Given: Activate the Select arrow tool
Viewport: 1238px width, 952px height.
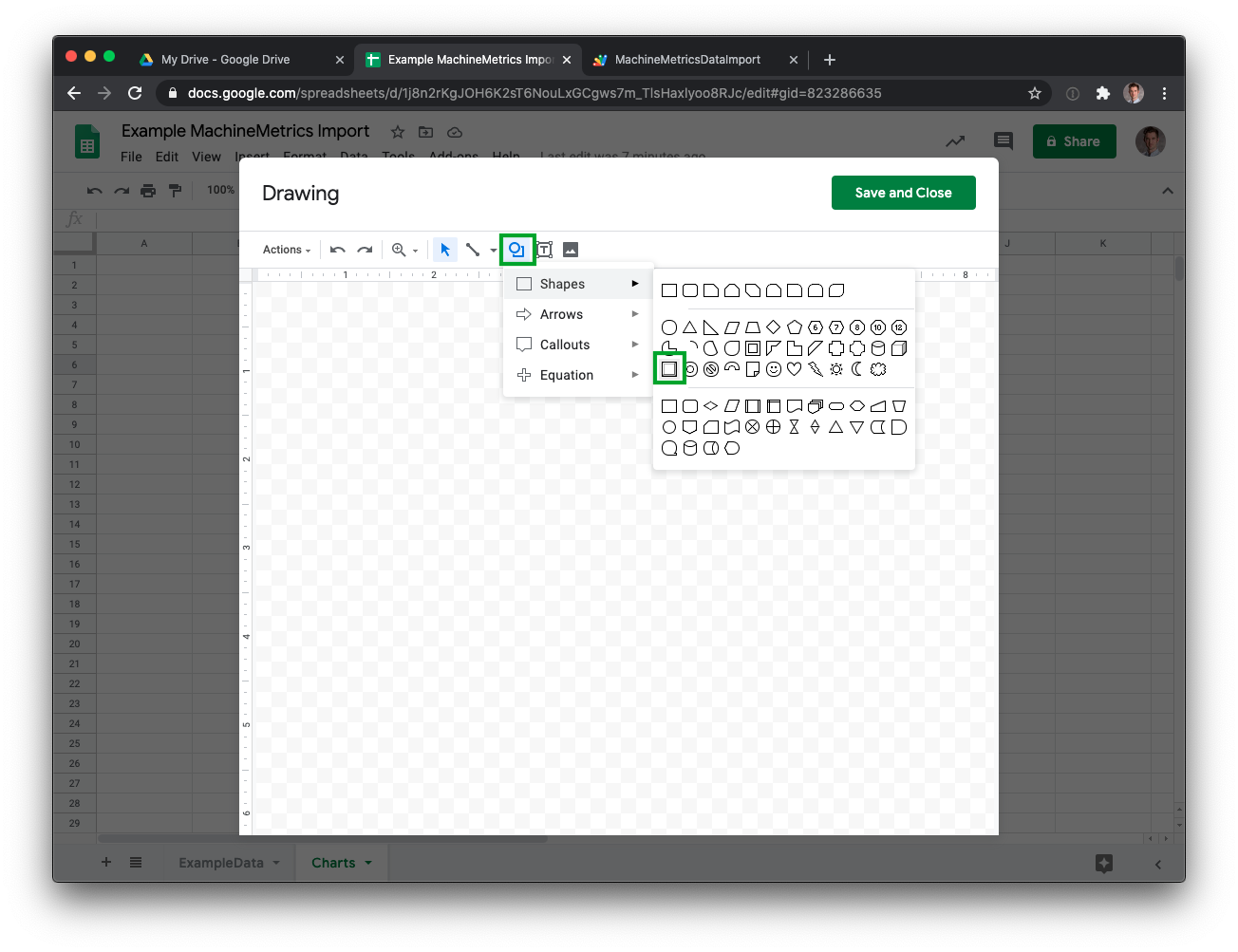Looking at the screenshot, I should tap(445, 250).
